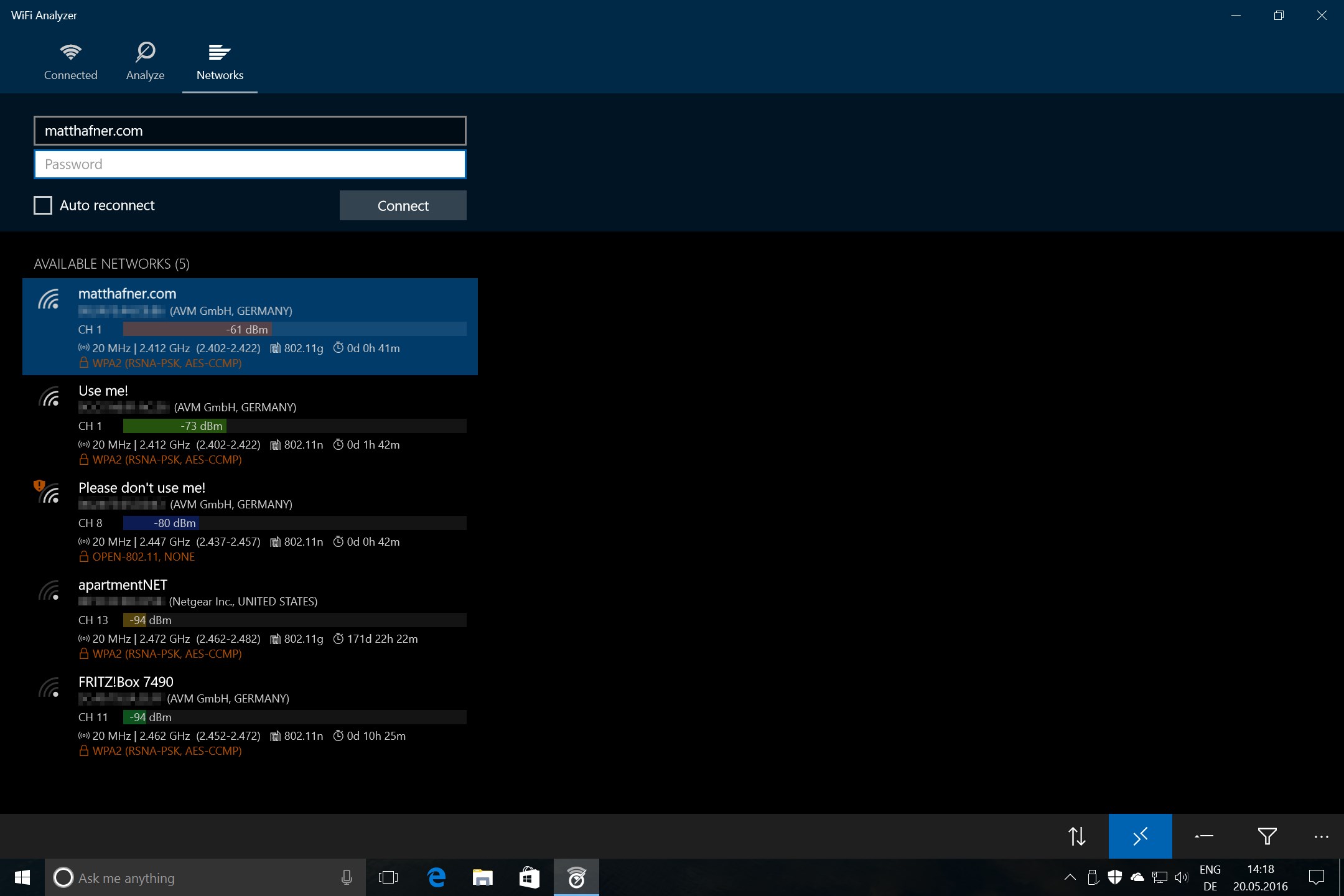1344x896 pixels.
Task: Open the Action Center in the system tray
Action: coord(1317,878)
